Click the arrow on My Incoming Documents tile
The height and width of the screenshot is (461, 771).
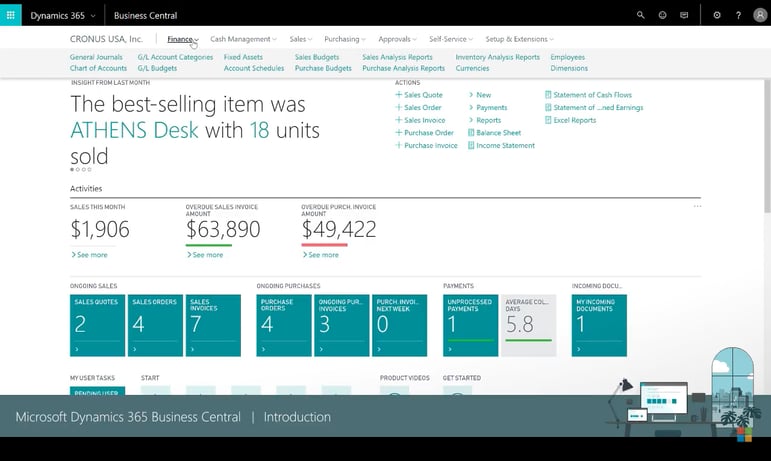[579, 349]
